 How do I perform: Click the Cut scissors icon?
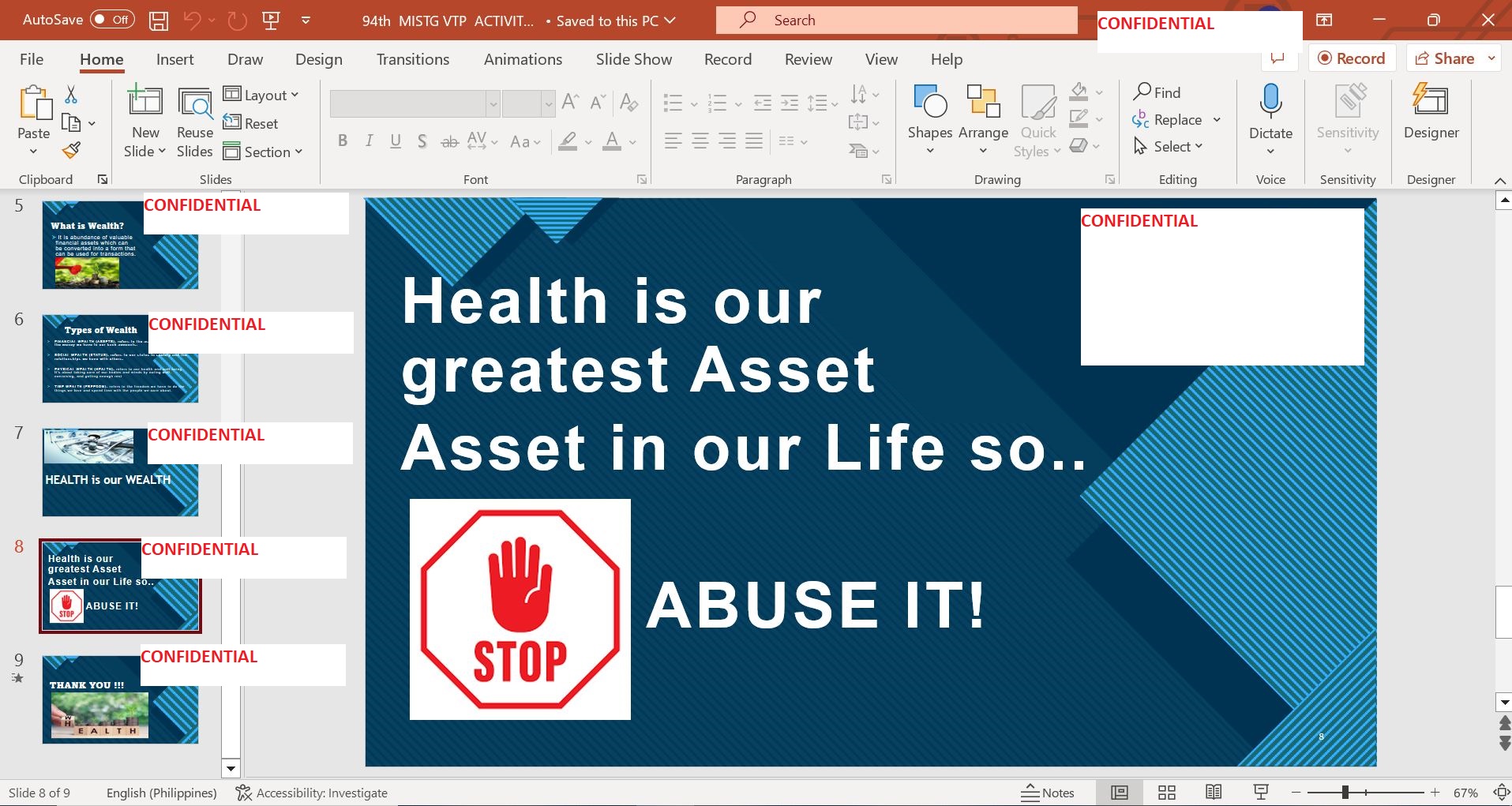click(x=71, y=95)
